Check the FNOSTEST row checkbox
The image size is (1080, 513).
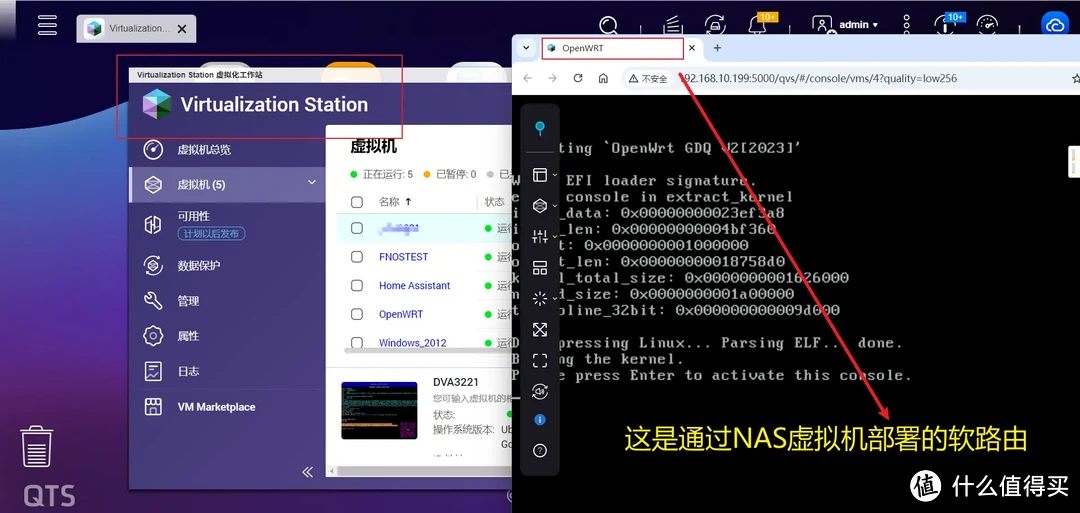click(x=357, y=257)
